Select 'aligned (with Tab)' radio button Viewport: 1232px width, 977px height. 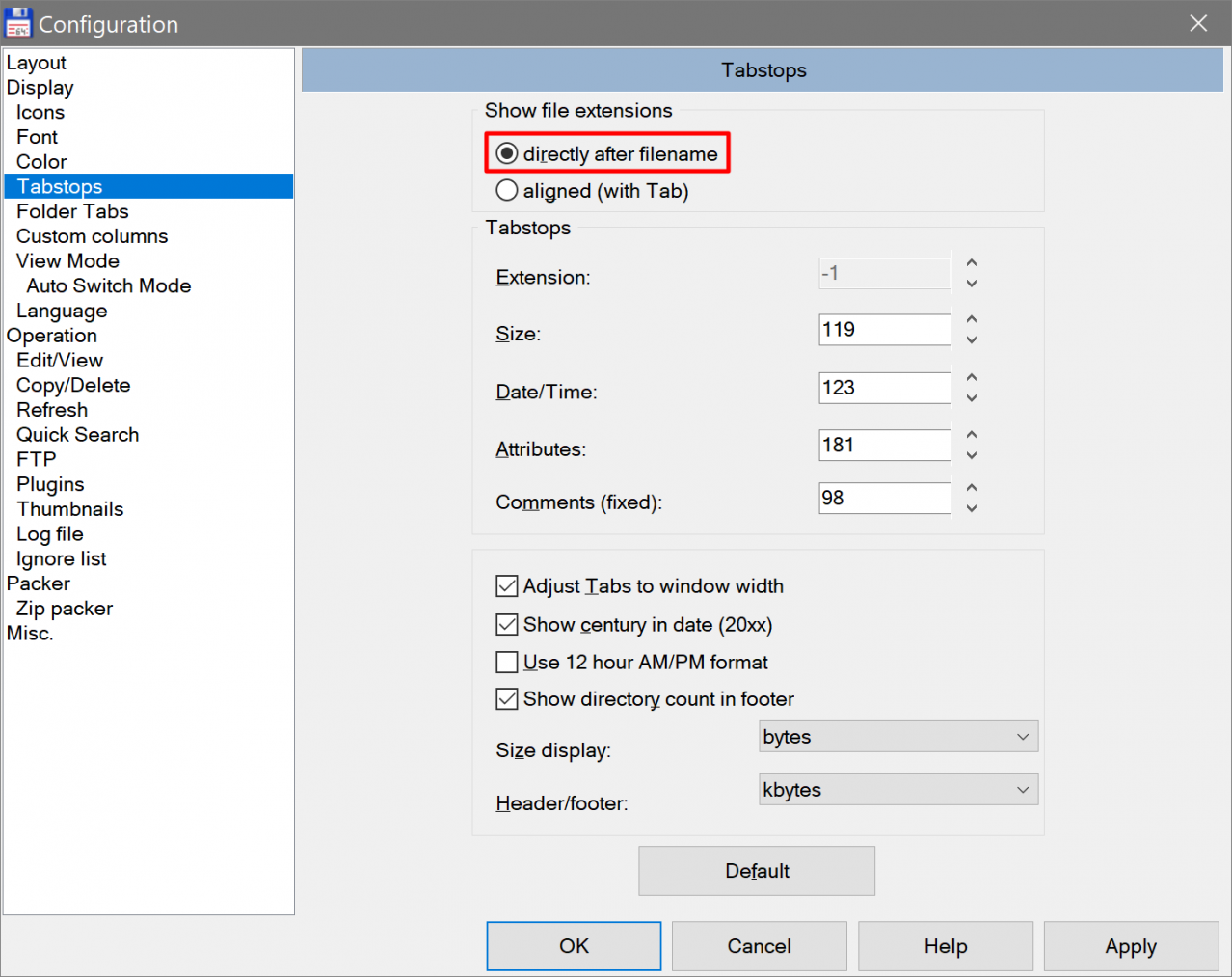point(507,191)
